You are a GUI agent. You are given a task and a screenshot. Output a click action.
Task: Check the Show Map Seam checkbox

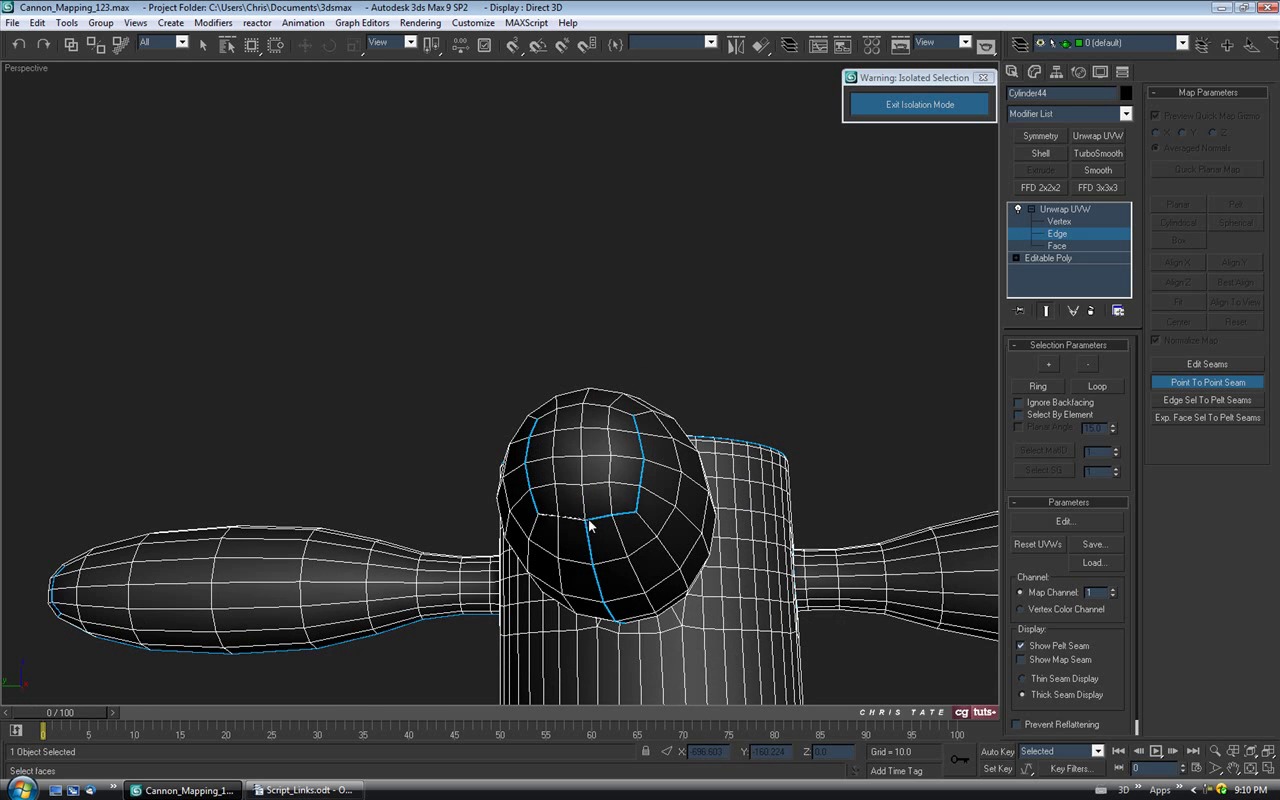[x=1021, y=660]
